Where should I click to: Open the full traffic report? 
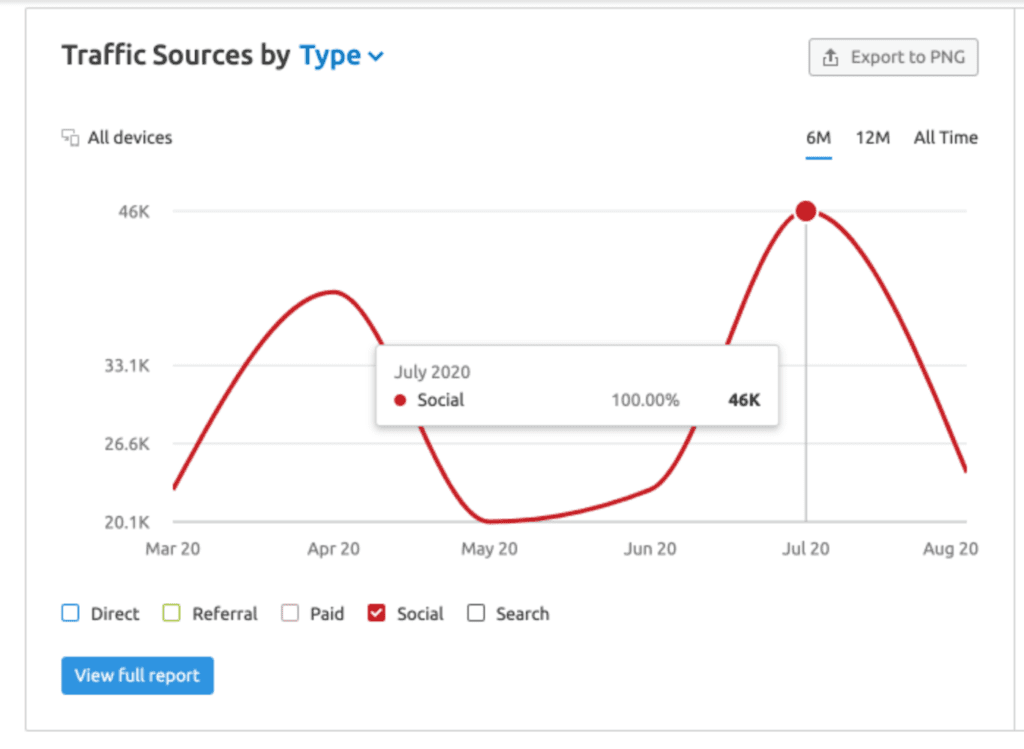pyautogui.click(x=137, y=675)
